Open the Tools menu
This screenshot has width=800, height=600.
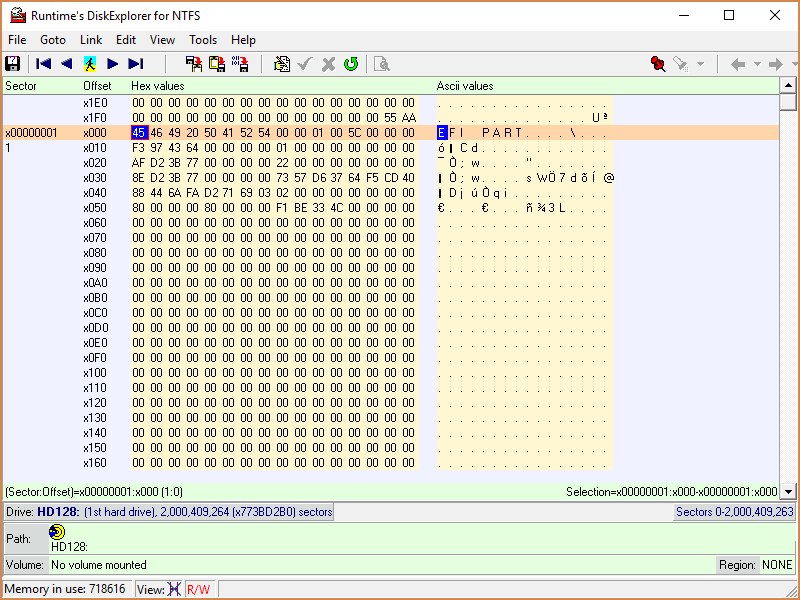(203, 40)
